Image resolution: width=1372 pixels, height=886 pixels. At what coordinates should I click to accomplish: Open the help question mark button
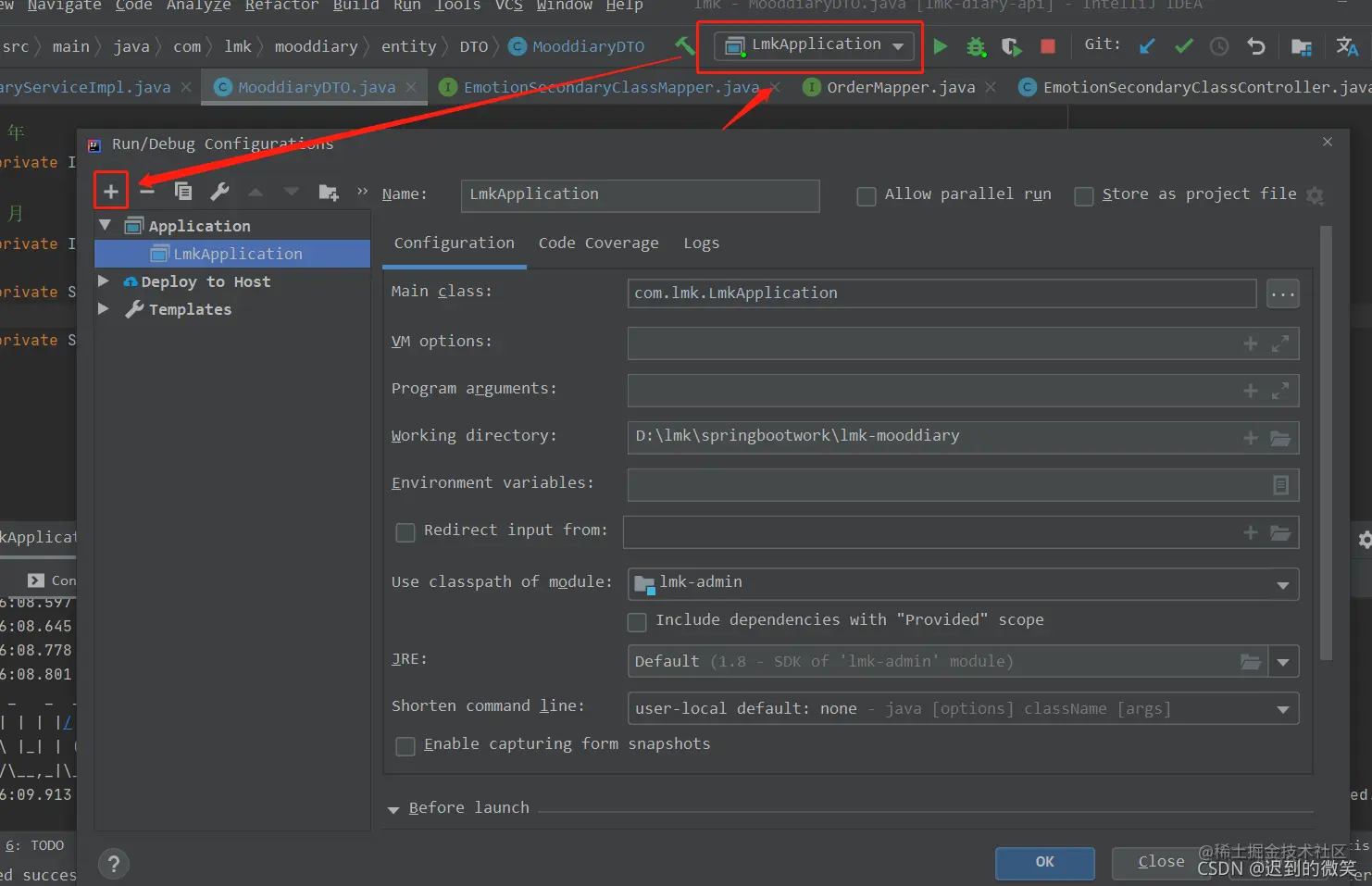pos(114,864)
